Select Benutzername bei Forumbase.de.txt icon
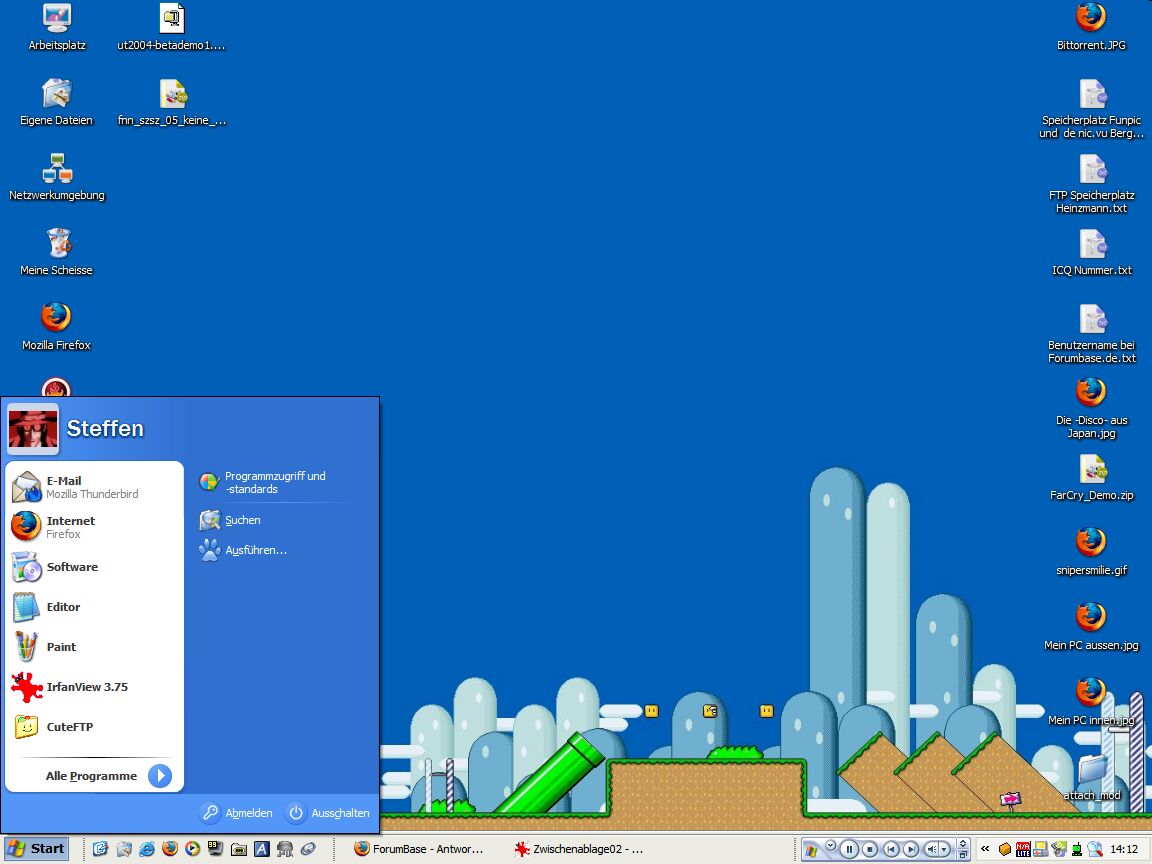Viewport: 1152px width, 864px height. 1091,333
